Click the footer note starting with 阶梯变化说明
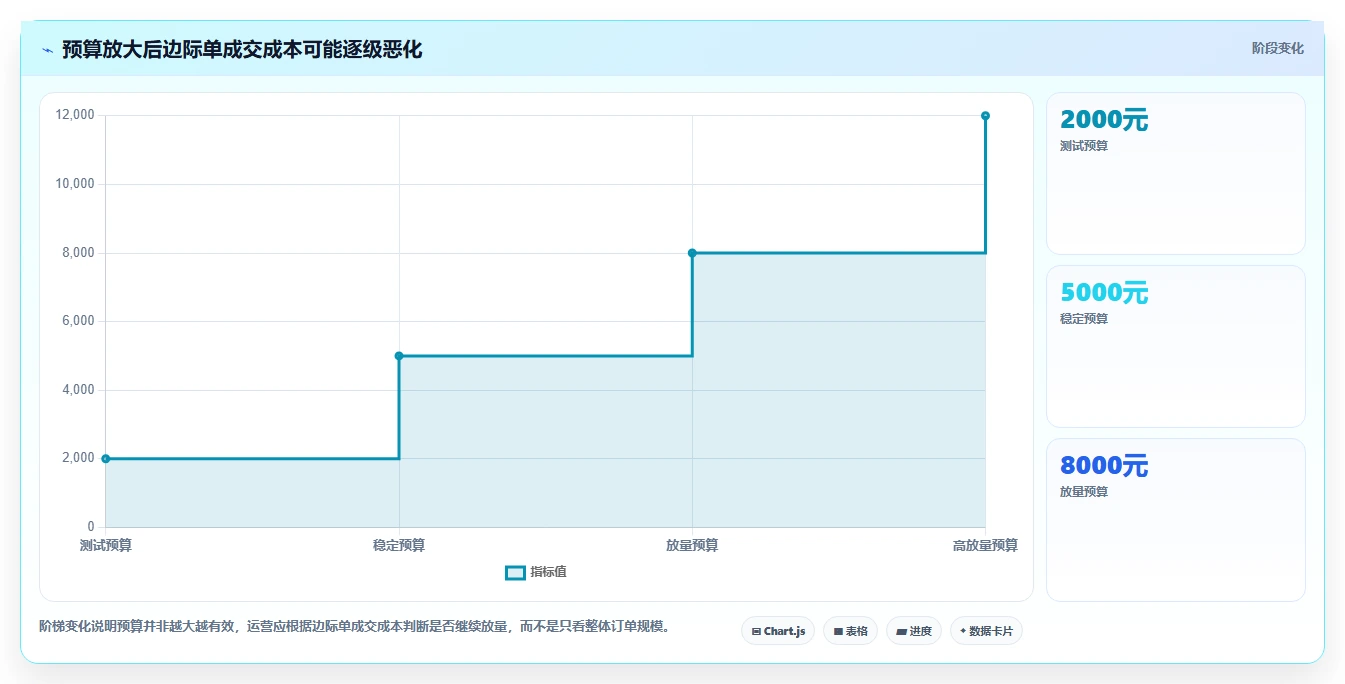 pyautogui.click(x=354, y=627)
